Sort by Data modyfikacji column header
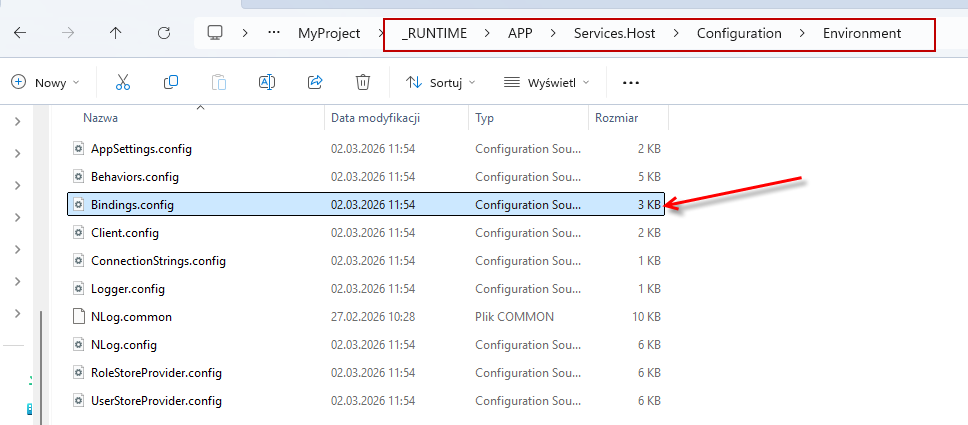This screenshot has height=425, width=968. pyautogui.click(x=375, y=118)
